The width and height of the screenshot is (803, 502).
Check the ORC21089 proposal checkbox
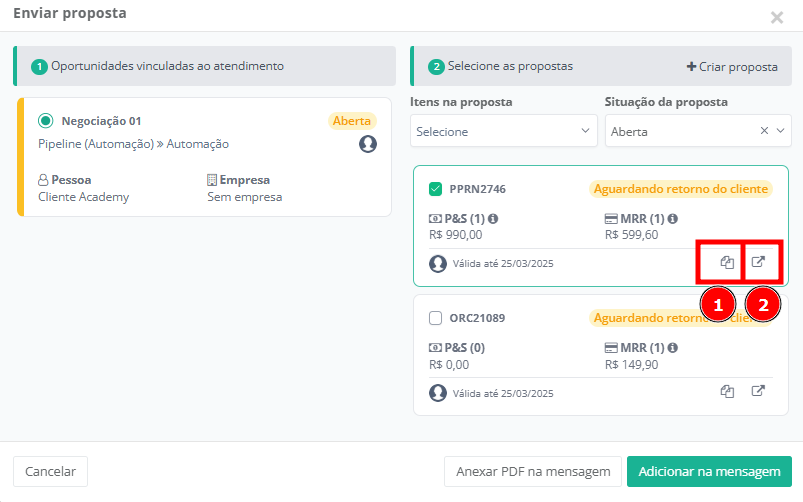tap(435, 318)
